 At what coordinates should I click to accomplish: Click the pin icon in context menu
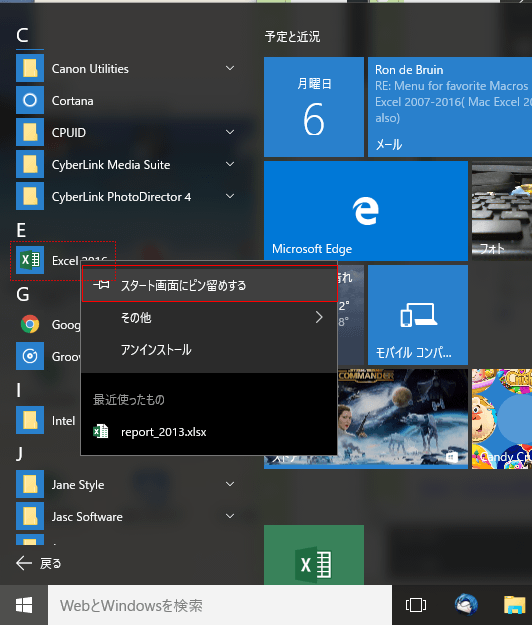102,285
